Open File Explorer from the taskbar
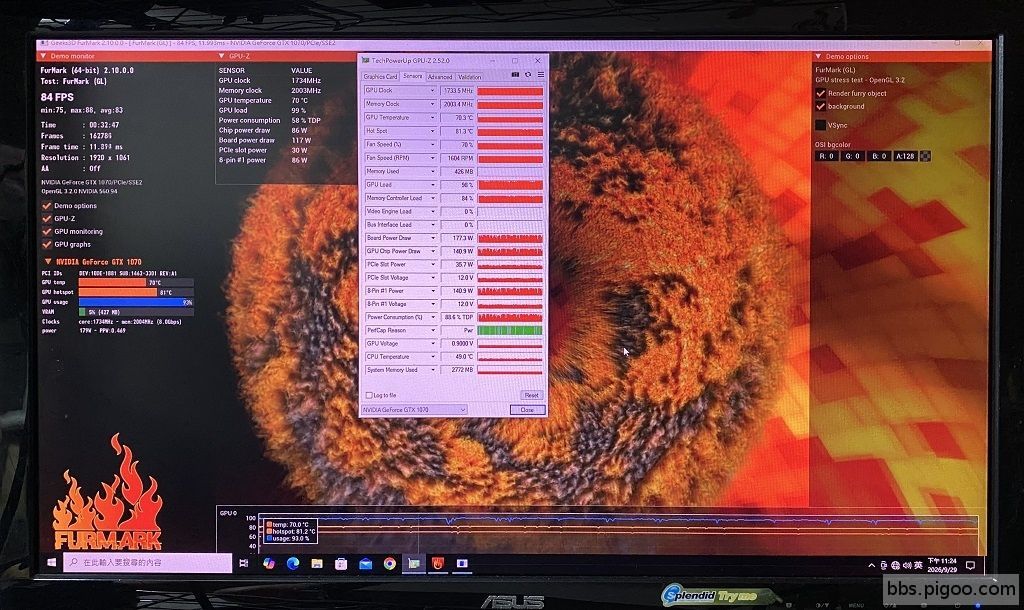1024x610 pixels. point(317,563)
